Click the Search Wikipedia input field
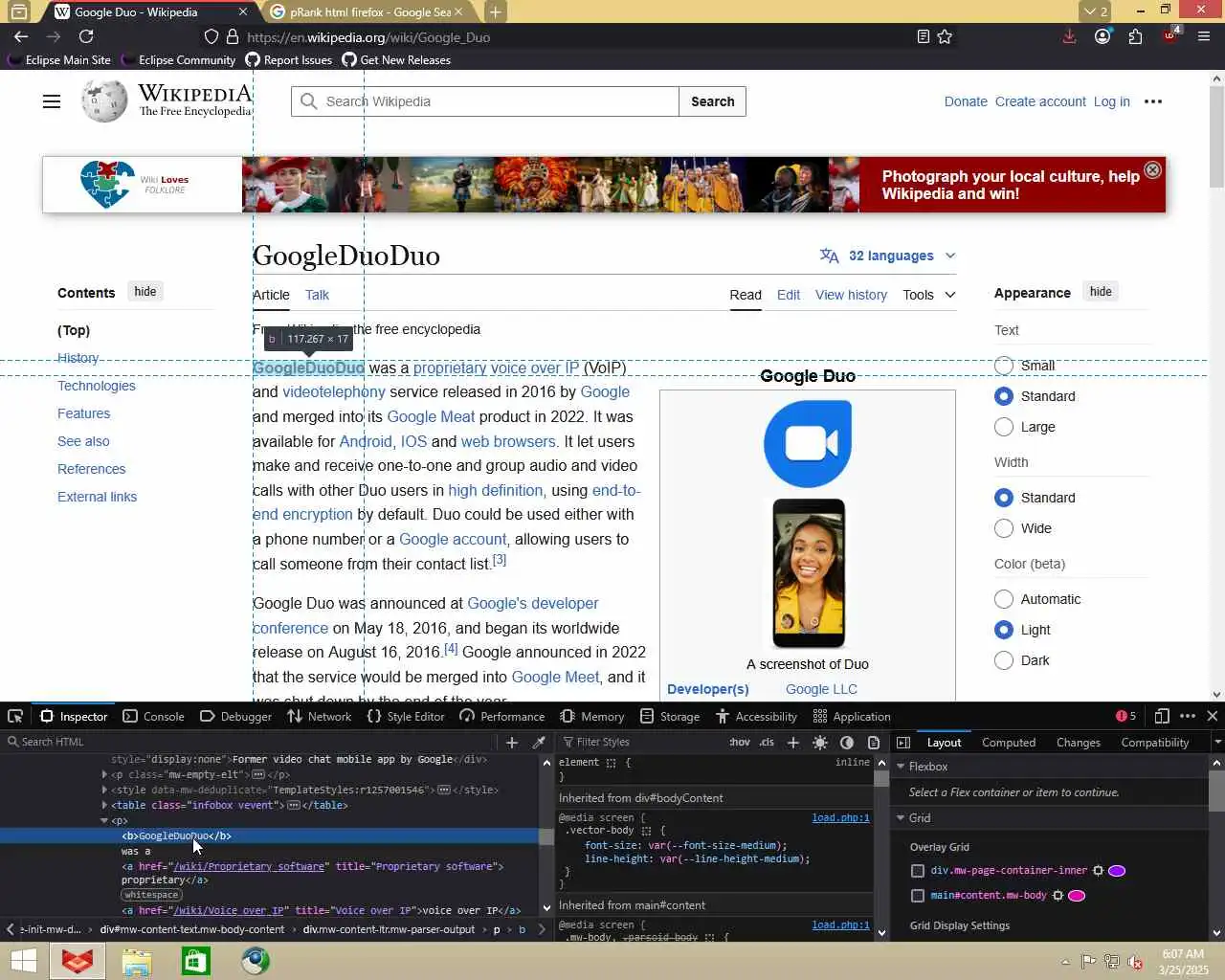The height and width of the screenshot is (980, 1225). [x=485, y=101]
